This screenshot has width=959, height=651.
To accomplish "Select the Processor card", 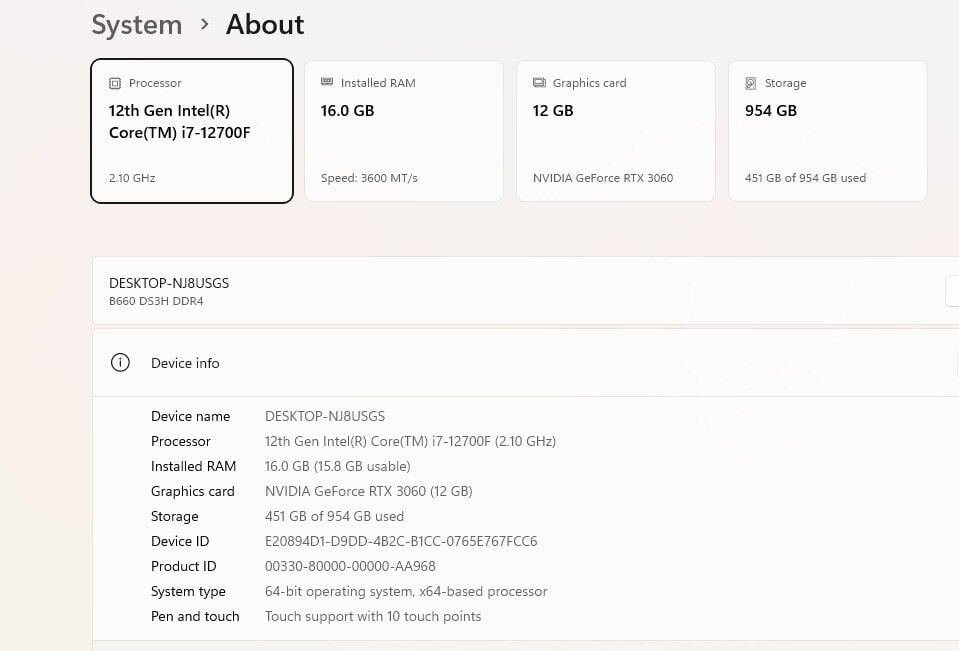I will tap(192, 131).
